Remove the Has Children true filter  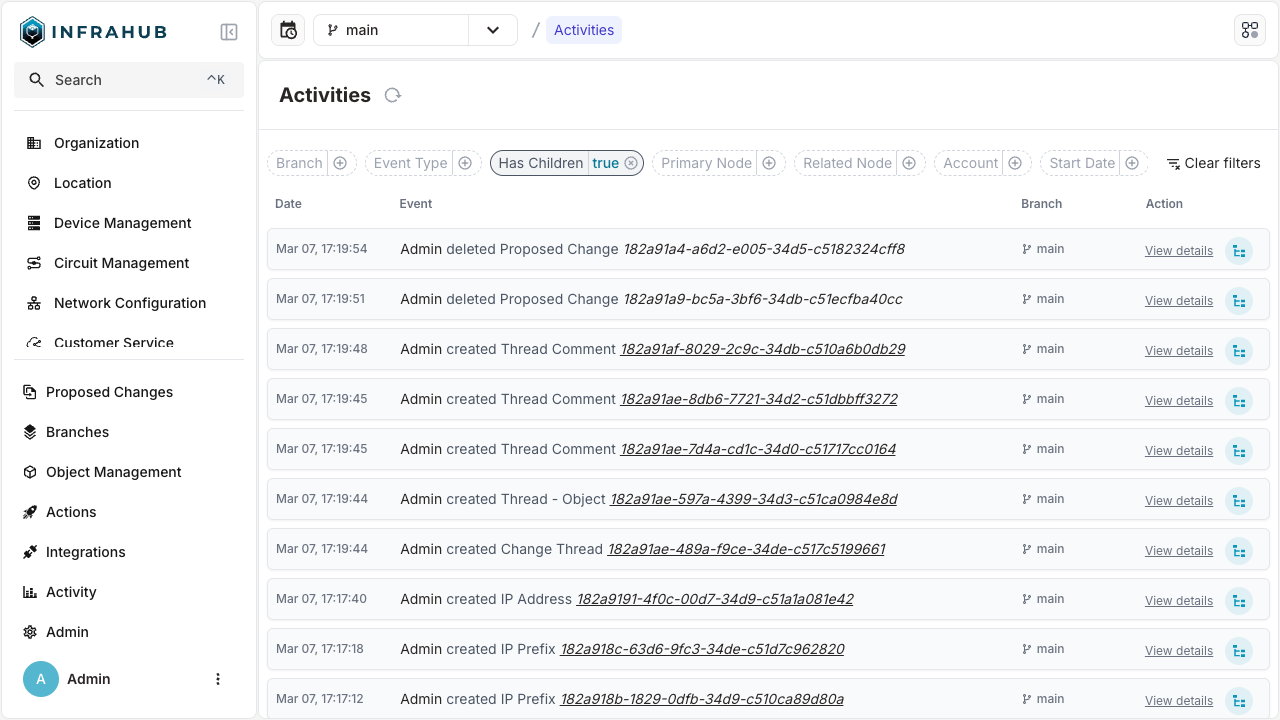631,163
